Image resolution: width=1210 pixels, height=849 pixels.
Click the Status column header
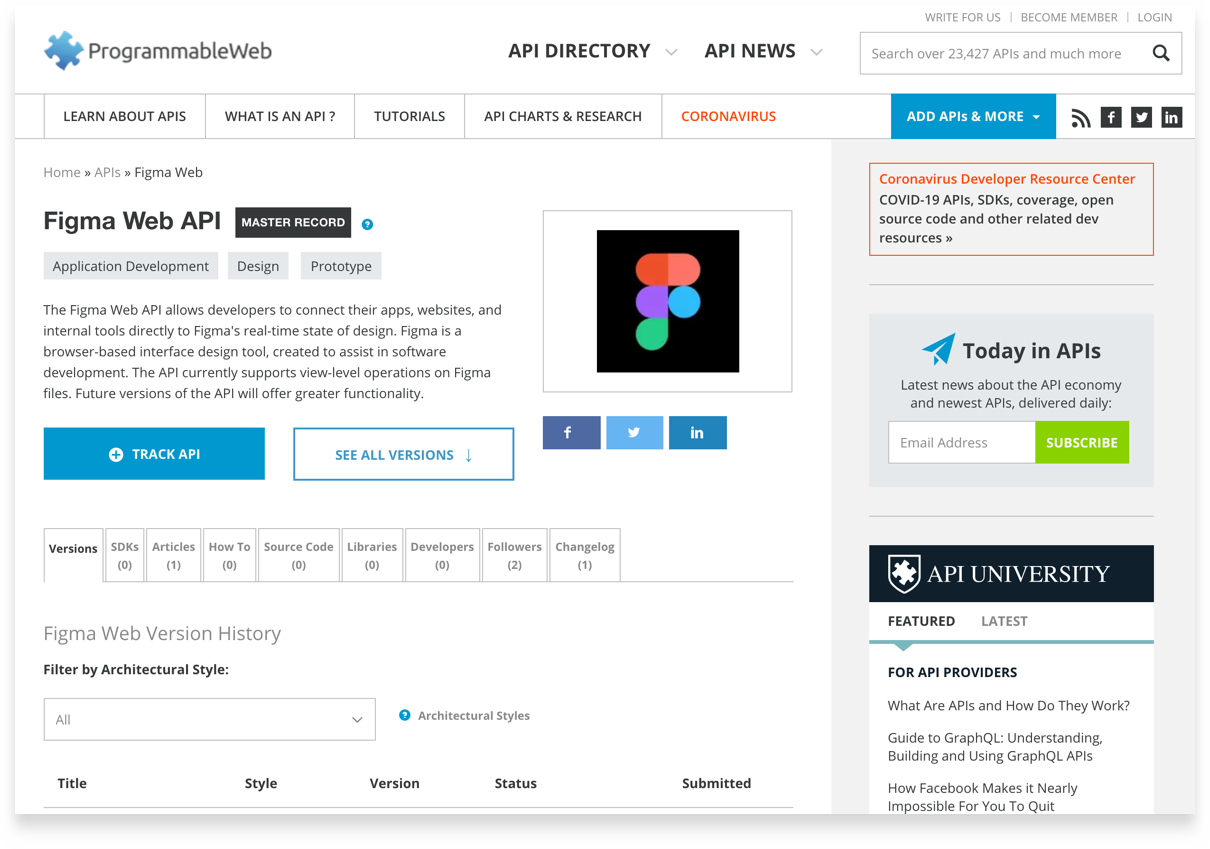point(516,783)
